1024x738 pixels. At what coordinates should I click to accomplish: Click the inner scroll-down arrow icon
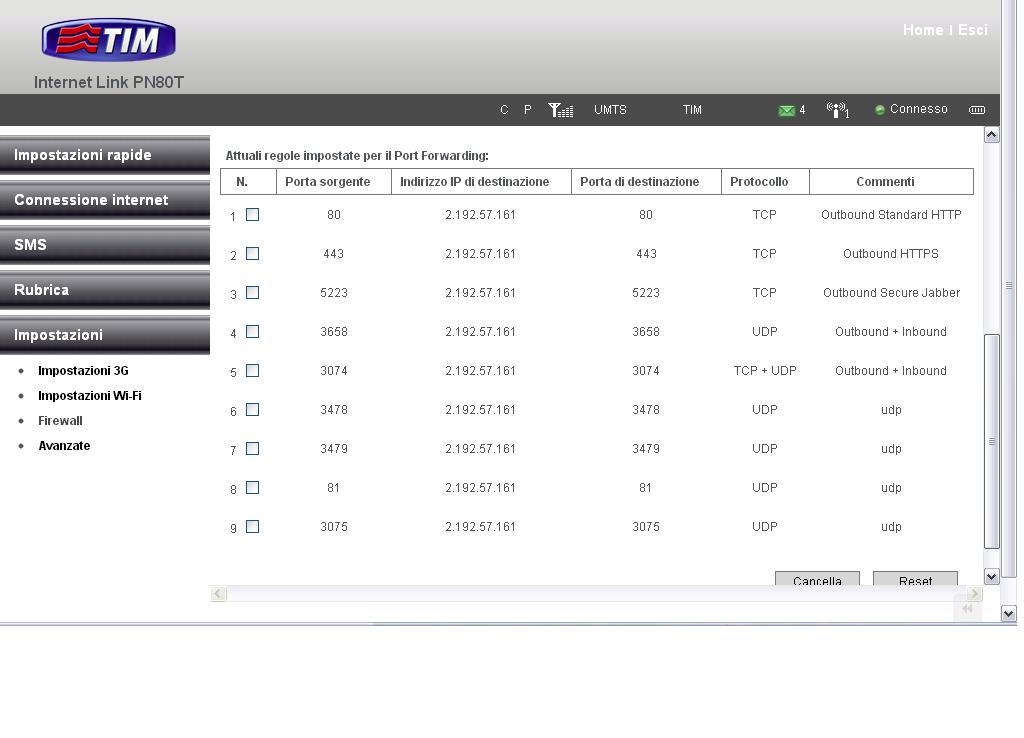[991, 576]
